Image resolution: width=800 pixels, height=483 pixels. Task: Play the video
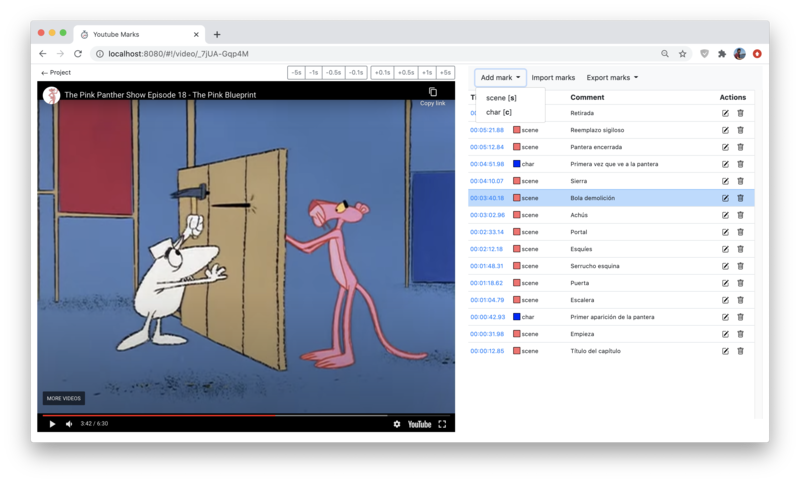point(52,424)
